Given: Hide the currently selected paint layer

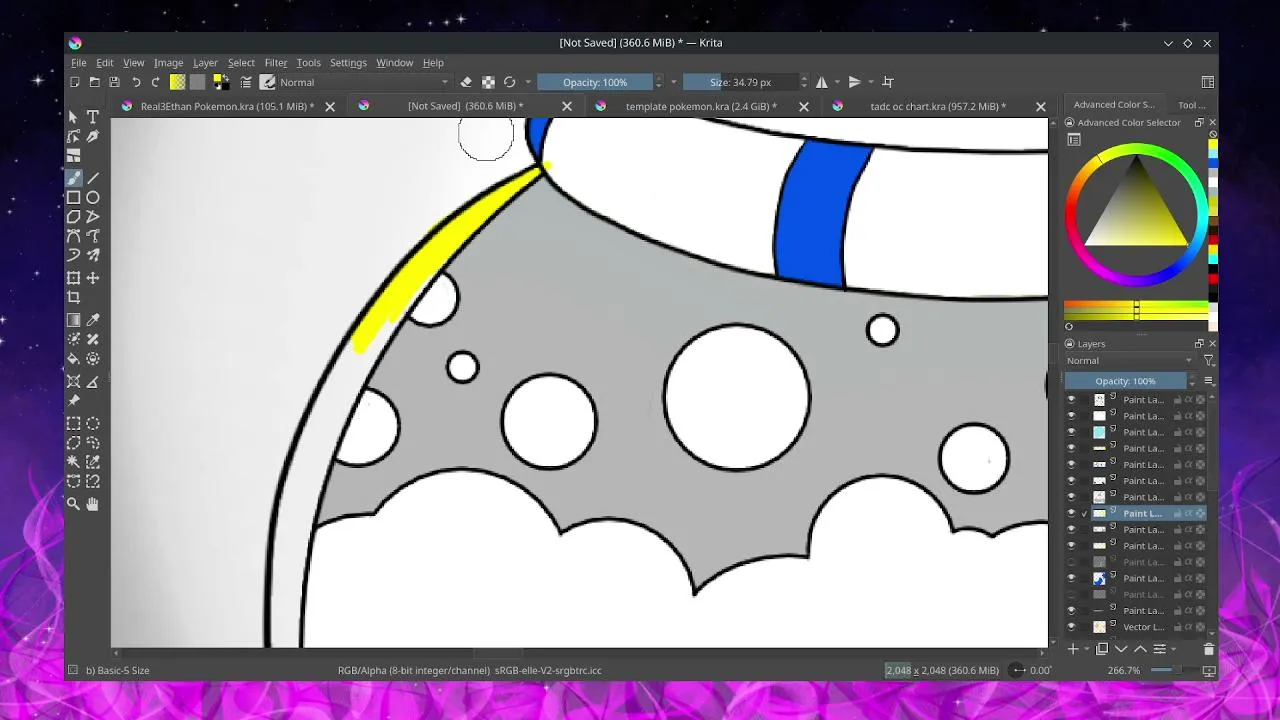Looking at the screenshot, I should [x=1071, y=513].
